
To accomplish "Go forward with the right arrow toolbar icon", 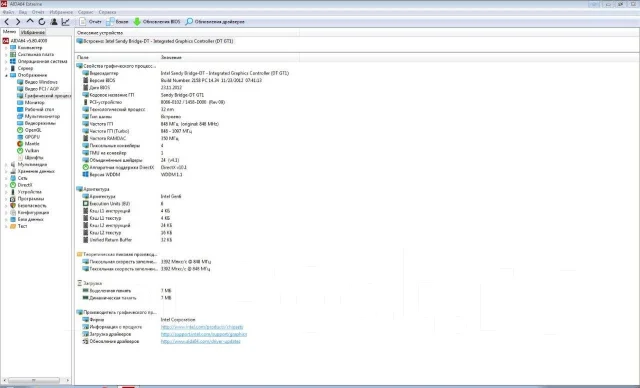I will tap(18, 22).
